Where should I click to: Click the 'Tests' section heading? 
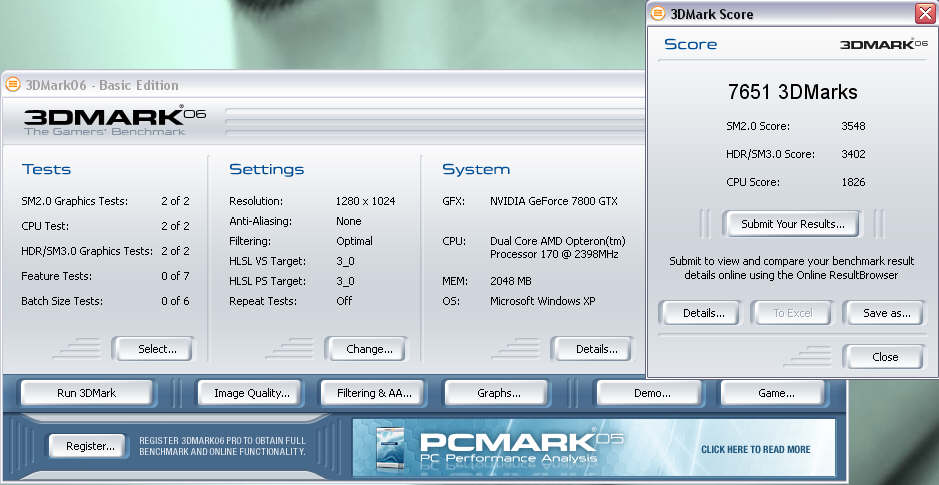[x=46, y=169]
